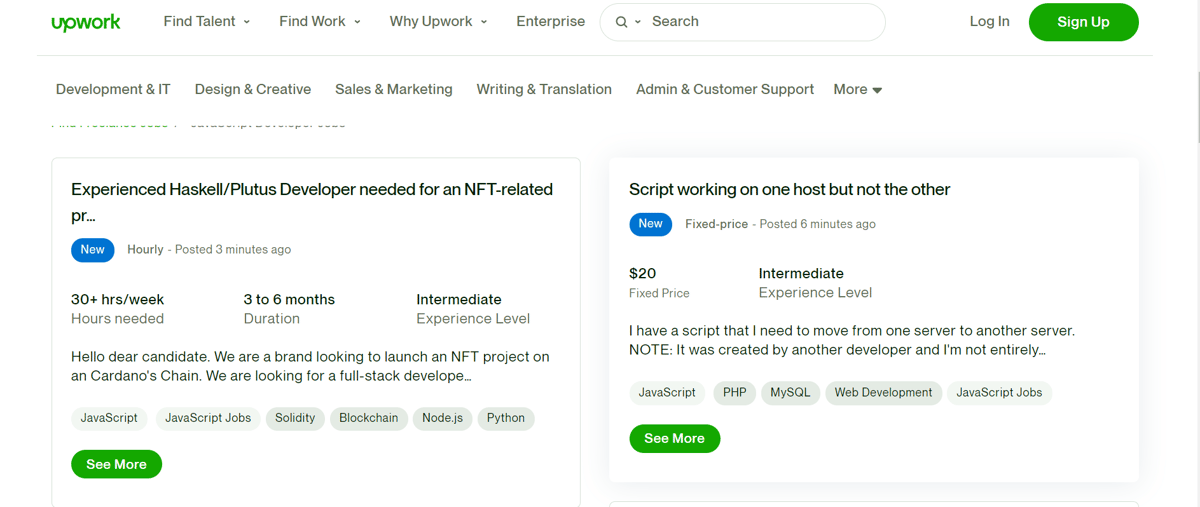See More on the Haskell/Plutus job
This screenshot has height=507, width=1200.
pyautogui.click(x=116, y=465)
